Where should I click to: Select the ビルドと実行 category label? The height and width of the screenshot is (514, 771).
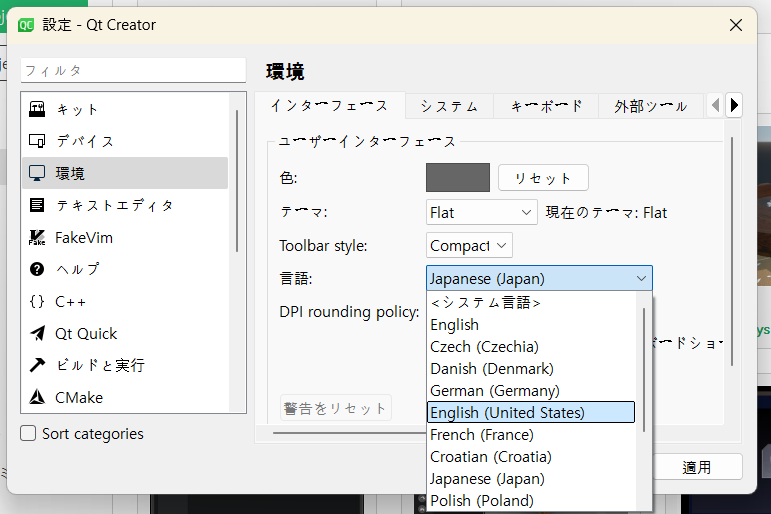click(x=100, y=365)
